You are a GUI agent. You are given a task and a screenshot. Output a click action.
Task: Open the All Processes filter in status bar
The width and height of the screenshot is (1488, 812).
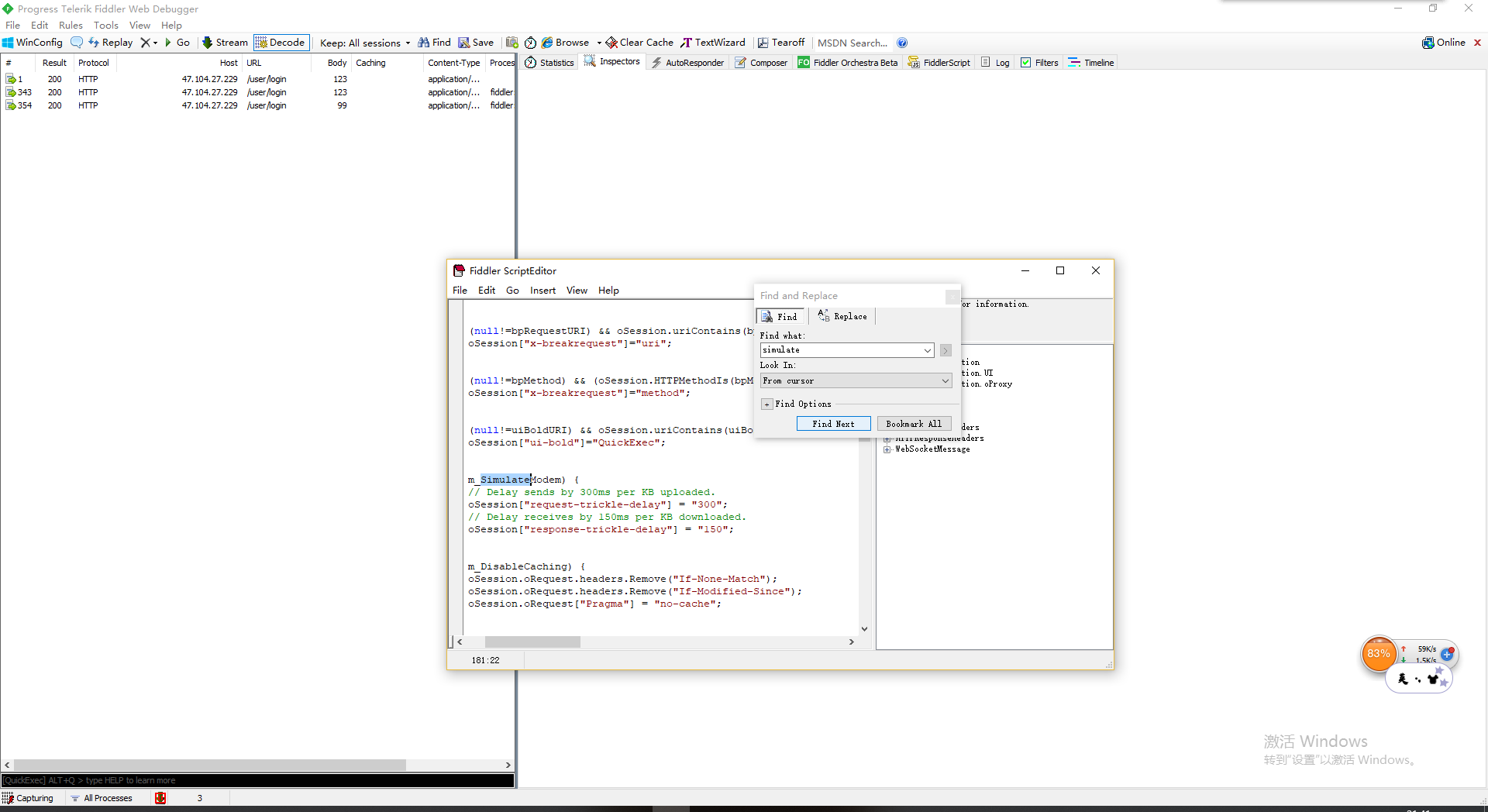(102, 798)
